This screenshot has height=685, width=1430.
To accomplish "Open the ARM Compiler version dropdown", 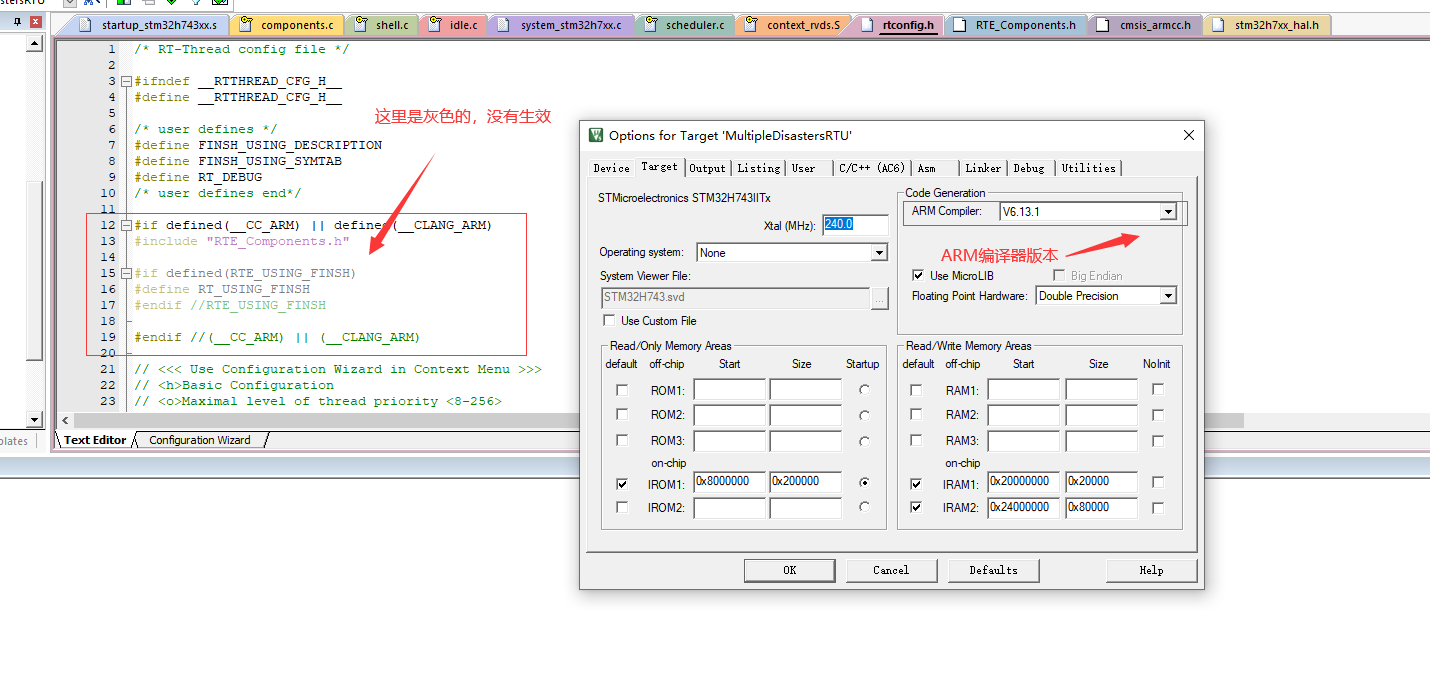I will point(1167,212).
